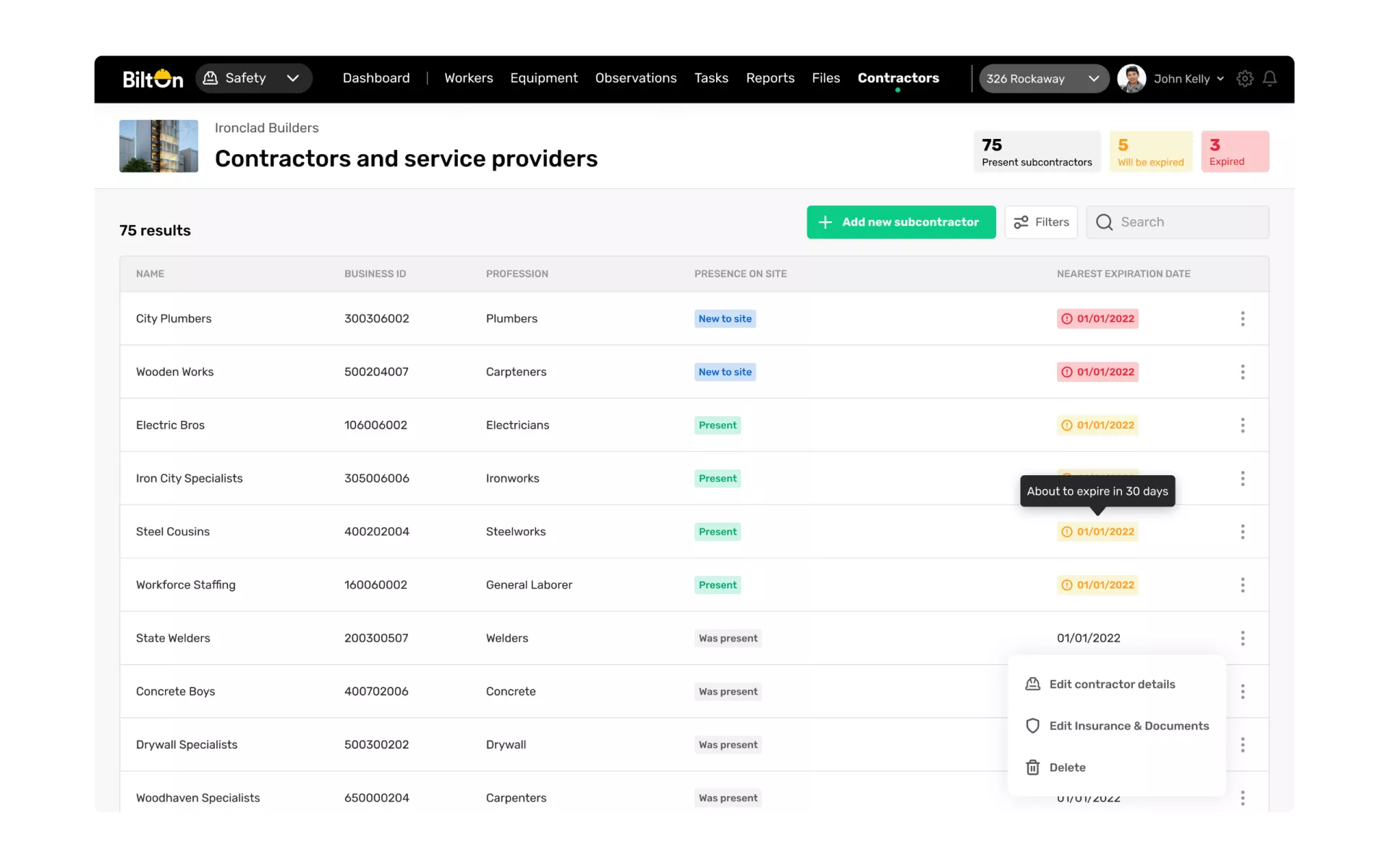Open row menu for Steel Cousins

1243,532
